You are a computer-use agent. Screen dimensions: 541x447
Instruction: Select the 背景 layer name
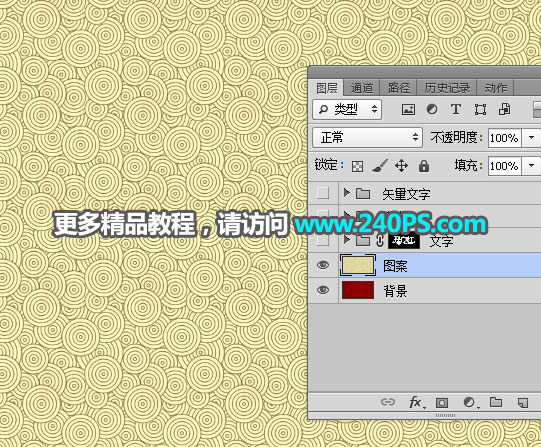[395, 291]
